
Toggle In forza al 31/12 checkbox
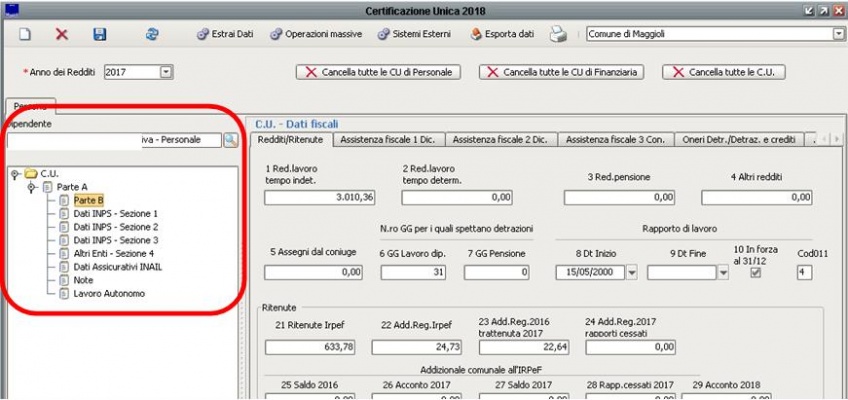pos(756,272)
